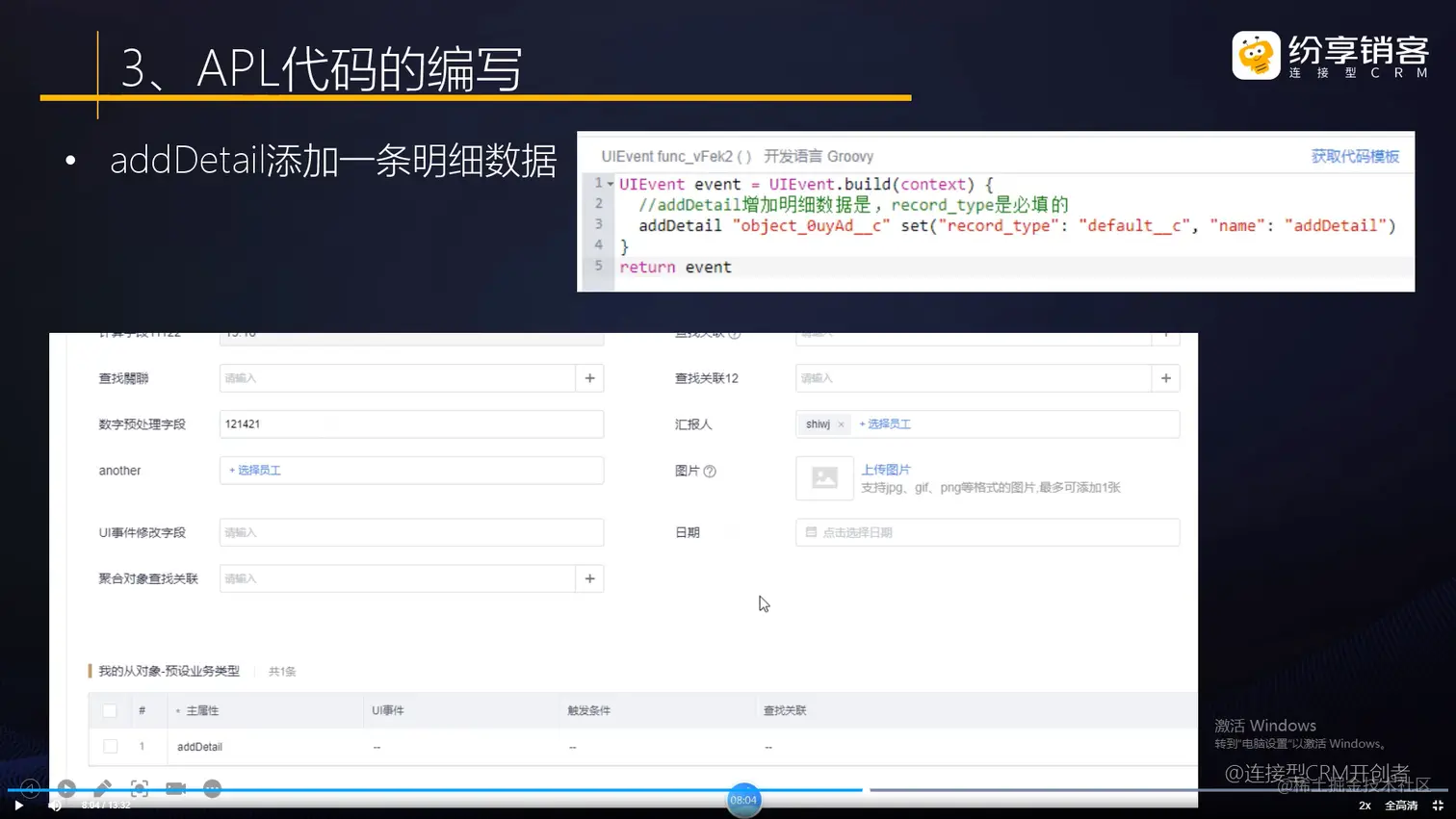Image resolution: width=1456 pixels, height=819 pixels.
Task: Exit fullscreen mode
Action: click(1438, 806)
